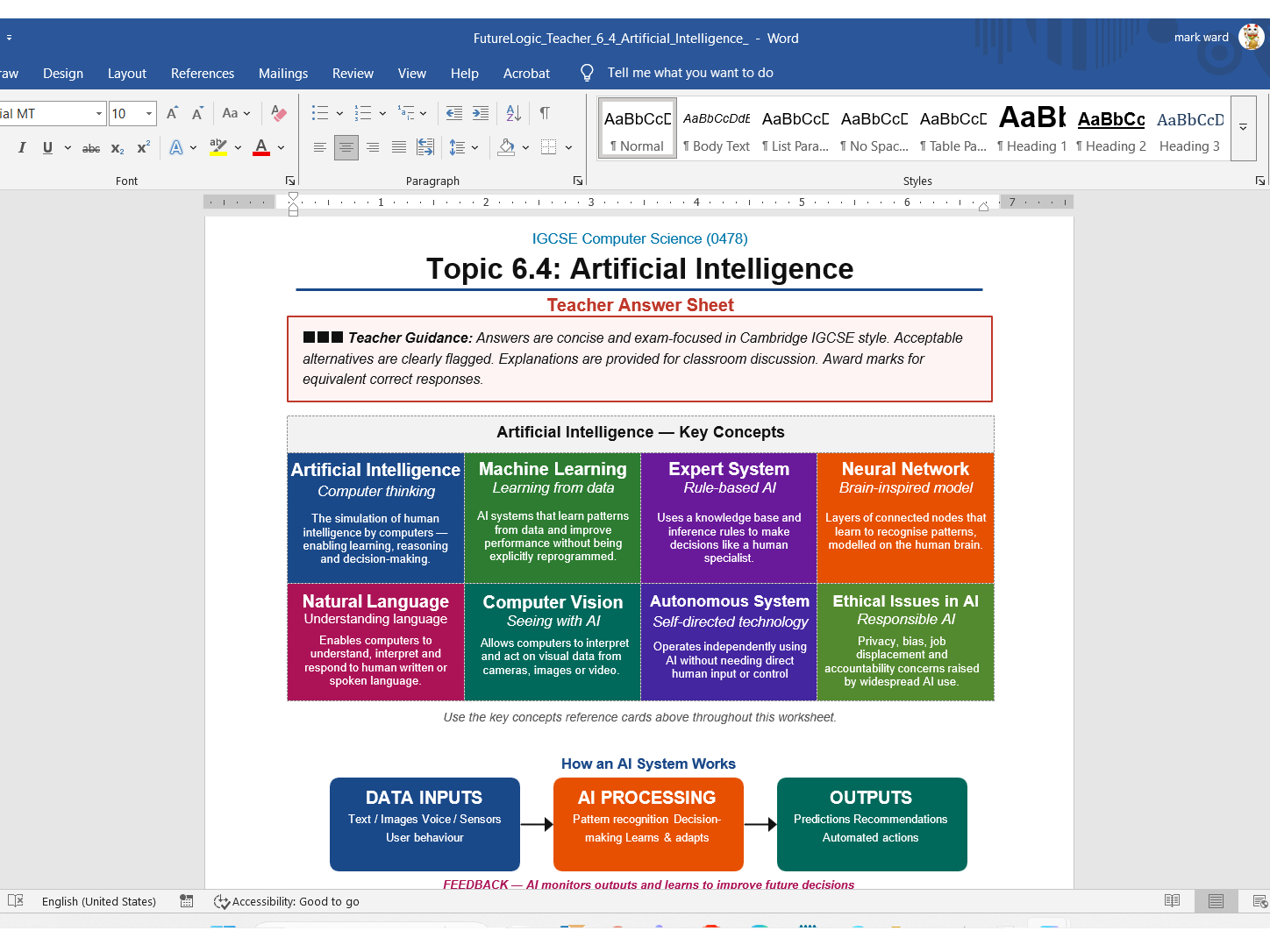Viewport: 1270px width, 952px height.
Task: Shrink font size with the smaller A icon
Action: pyautogui.click(x=197, y=113)
